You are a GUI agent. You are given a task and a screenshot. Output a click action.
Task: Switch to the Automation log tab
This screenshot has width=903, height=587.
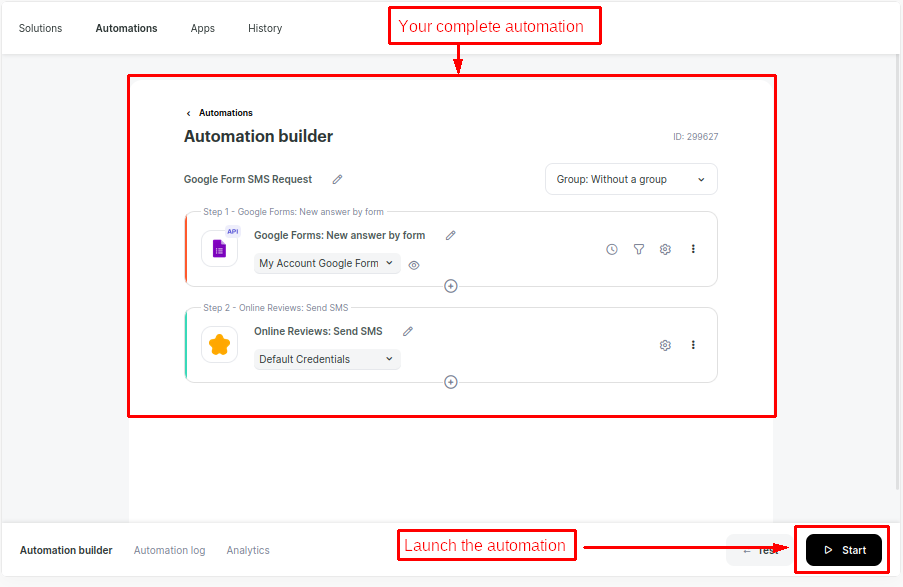[x=169, y=550]
